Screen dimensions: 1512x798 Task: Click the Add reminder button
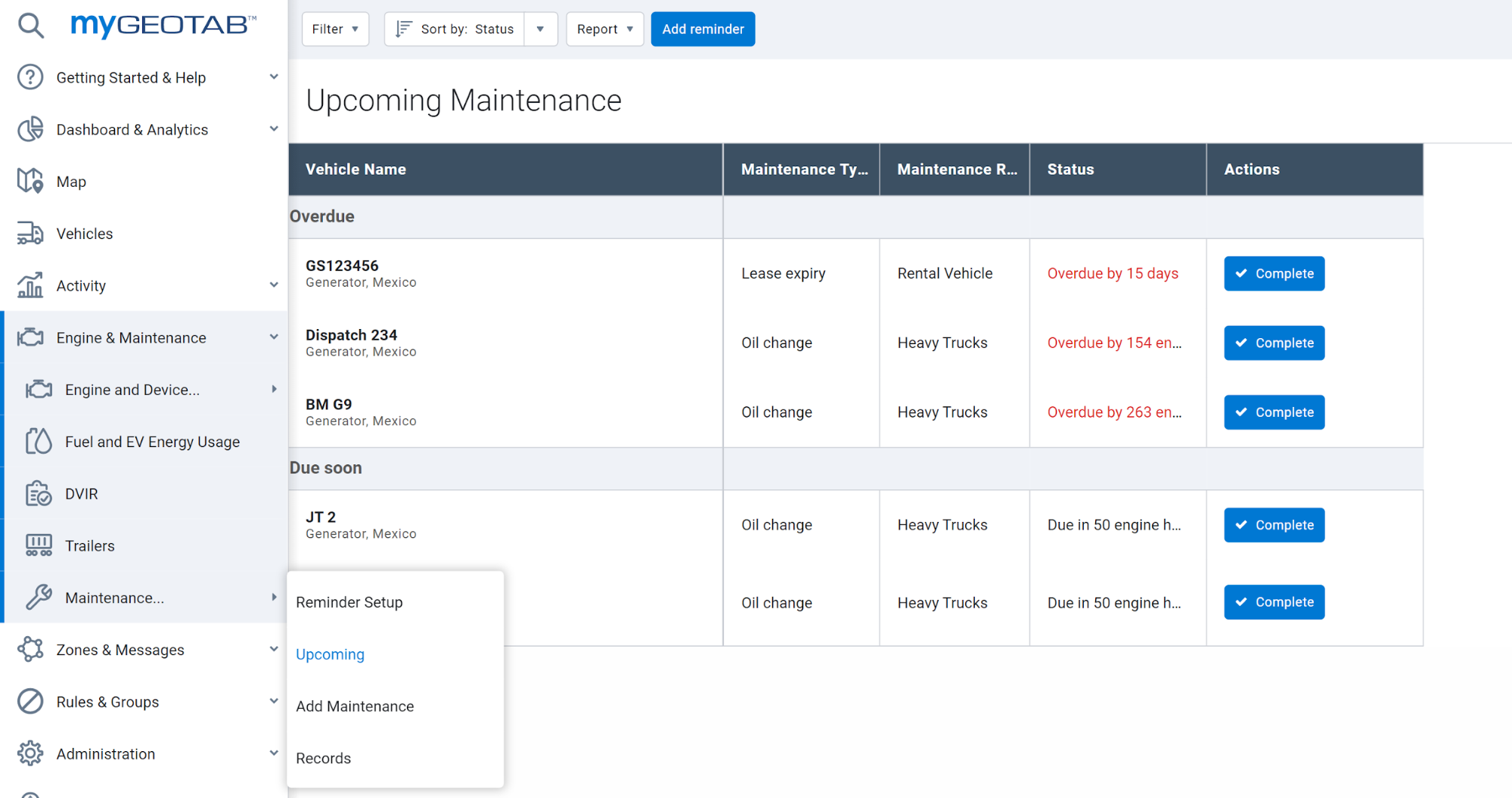pyautogui.click(x=703, y=29)
